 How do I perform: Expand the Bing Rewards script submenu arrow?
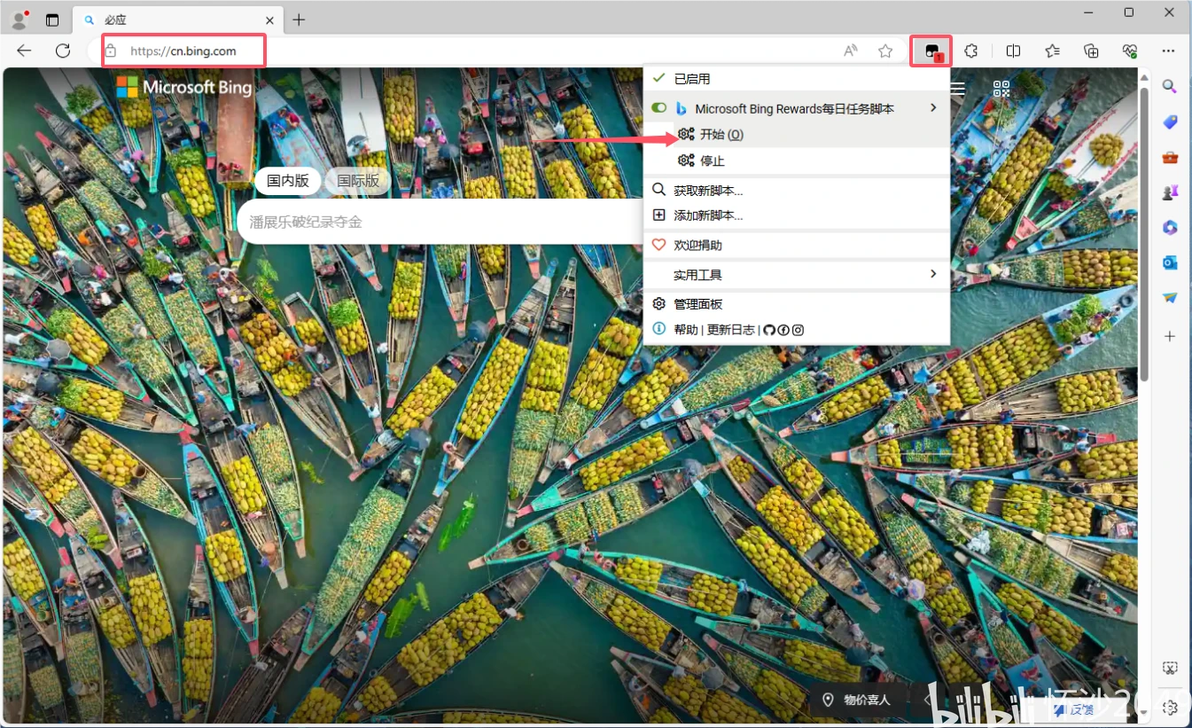[934, 108]
